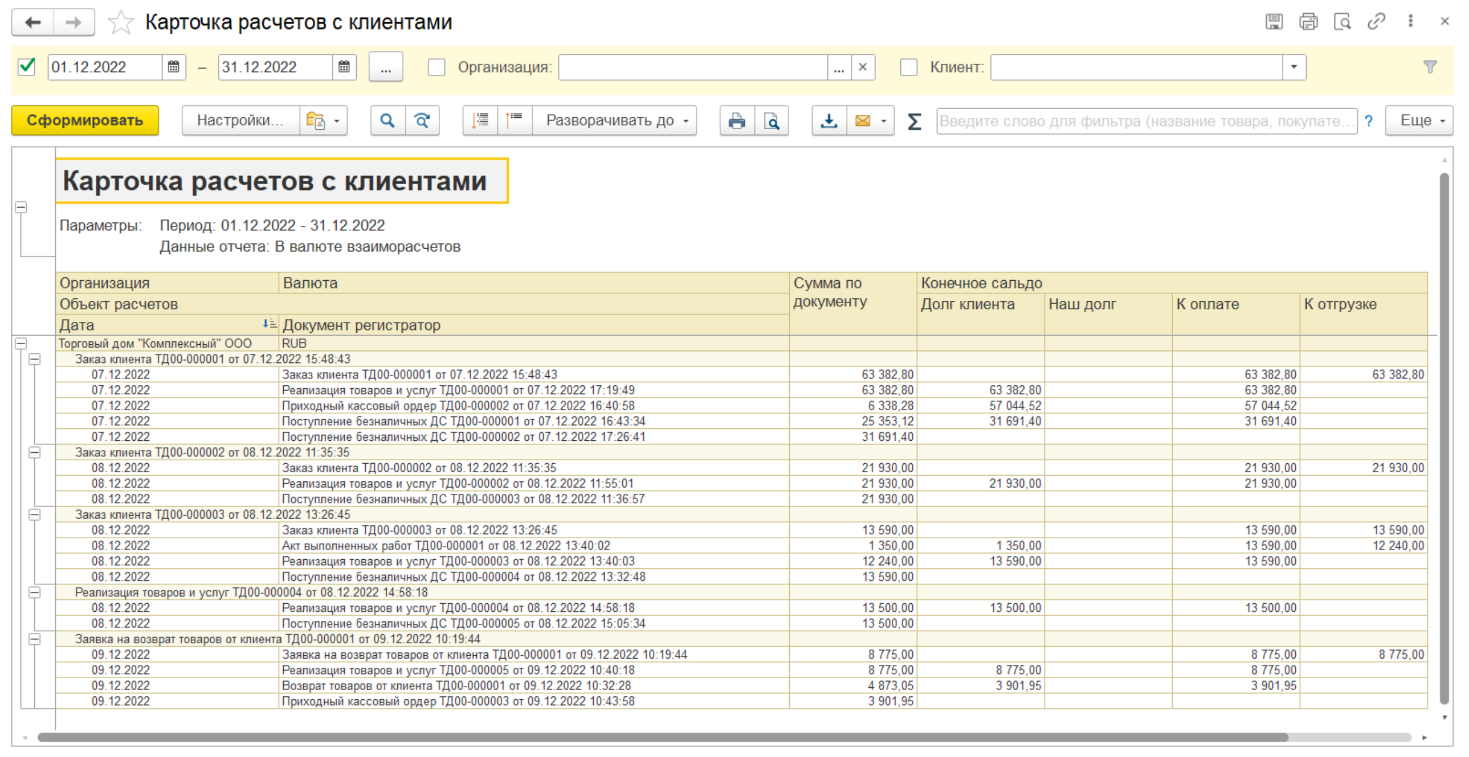Open the Разворачивать до dropdown
1469x757 pixels.
point(614,121)
